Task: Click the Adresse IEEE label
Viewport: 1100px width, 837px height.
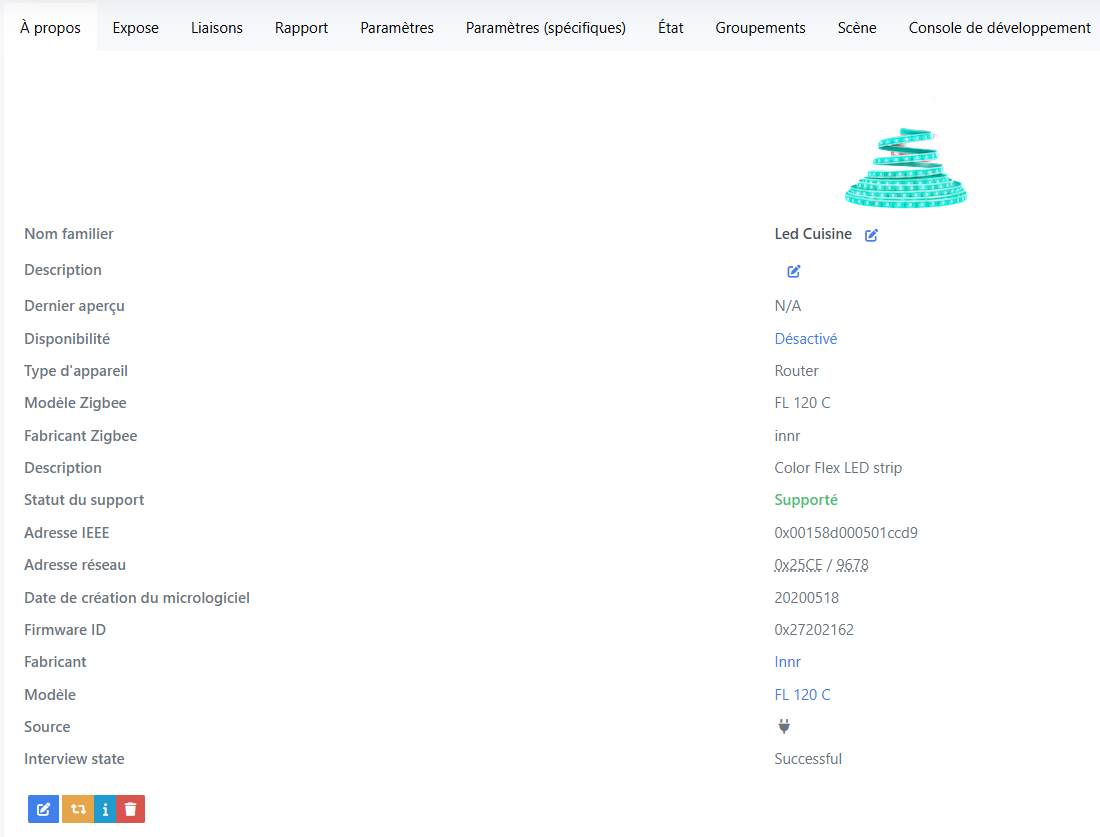Action: (67, 533)
